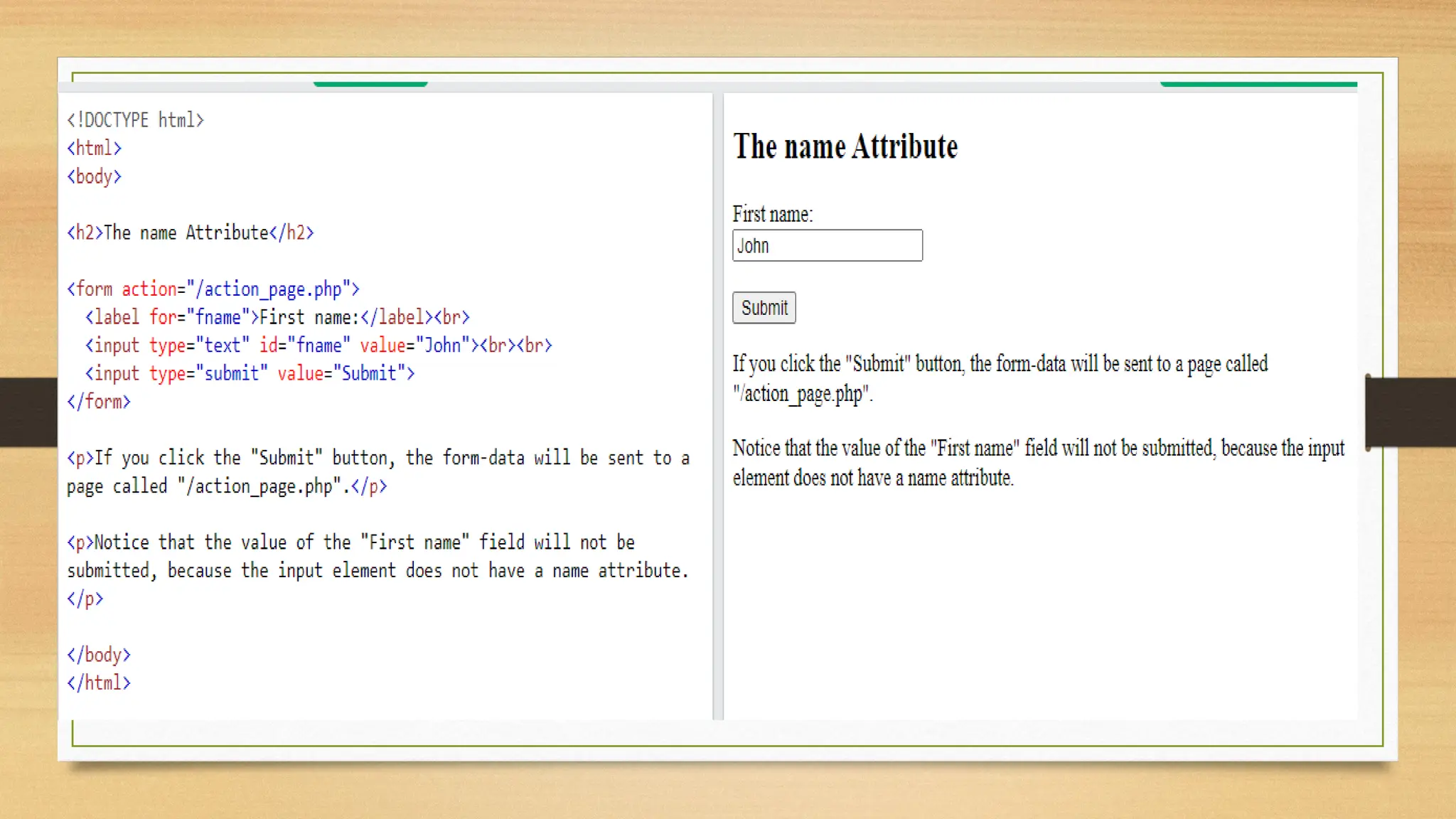This screenshot has height=819, width=1456.
Task: Click the label for="fname" code line
Action: tap(277, 317)
